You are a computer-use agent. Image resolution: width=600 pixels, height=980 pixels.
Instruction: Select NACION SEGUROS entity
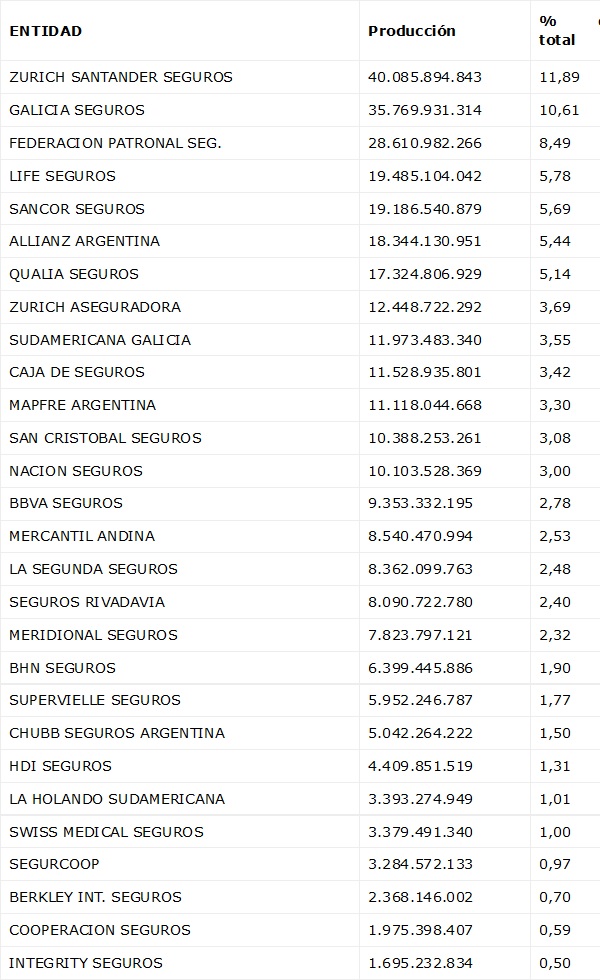coord(76,471)
